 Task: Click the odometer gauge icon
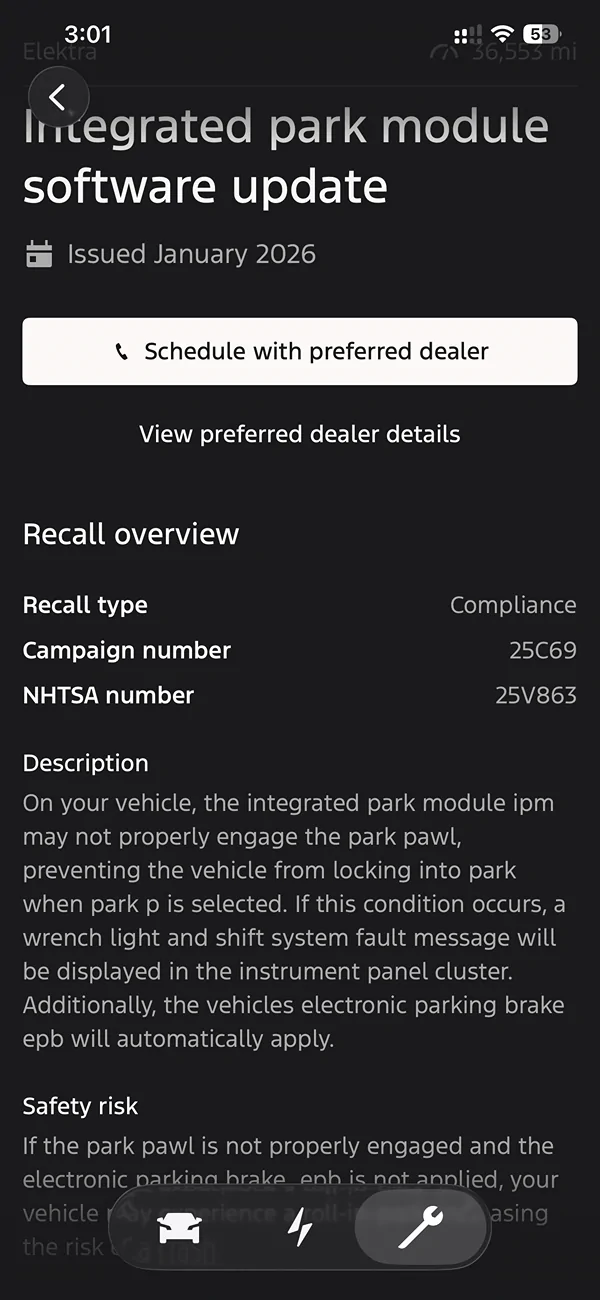pos(446,52)
